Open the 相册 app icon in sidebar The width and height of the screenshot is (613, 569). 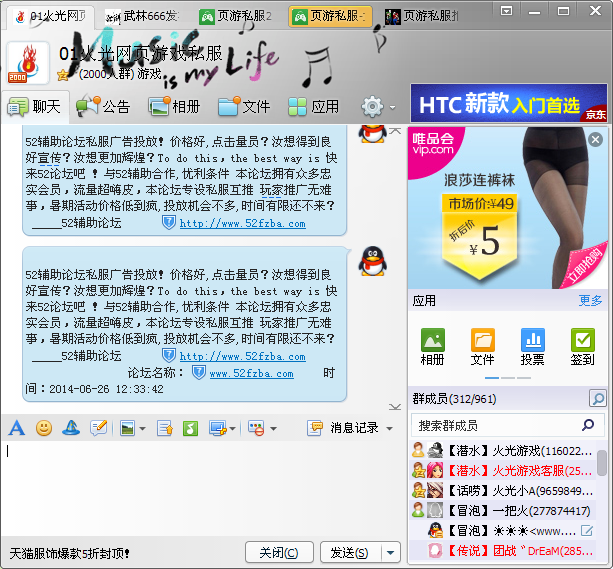(432, 346)
